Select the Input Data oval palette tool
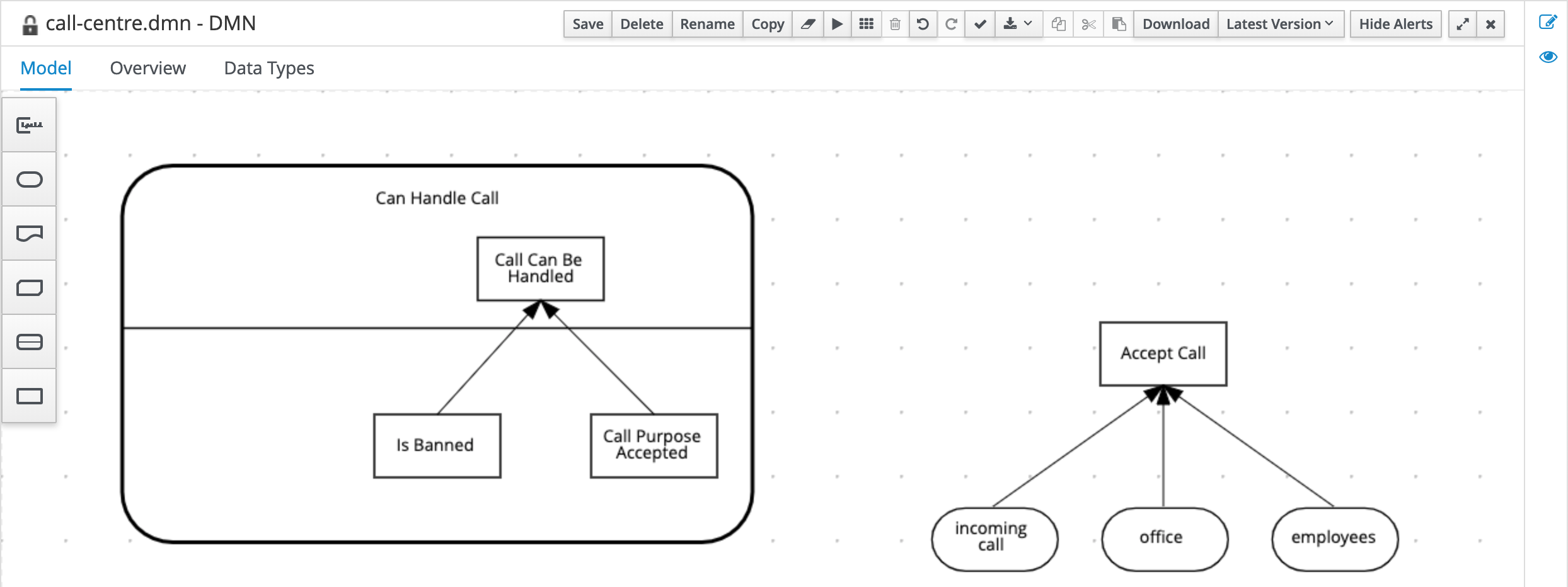Image resolution: width=1568 pixels, height=587 pixels. (x=30, y=180)
